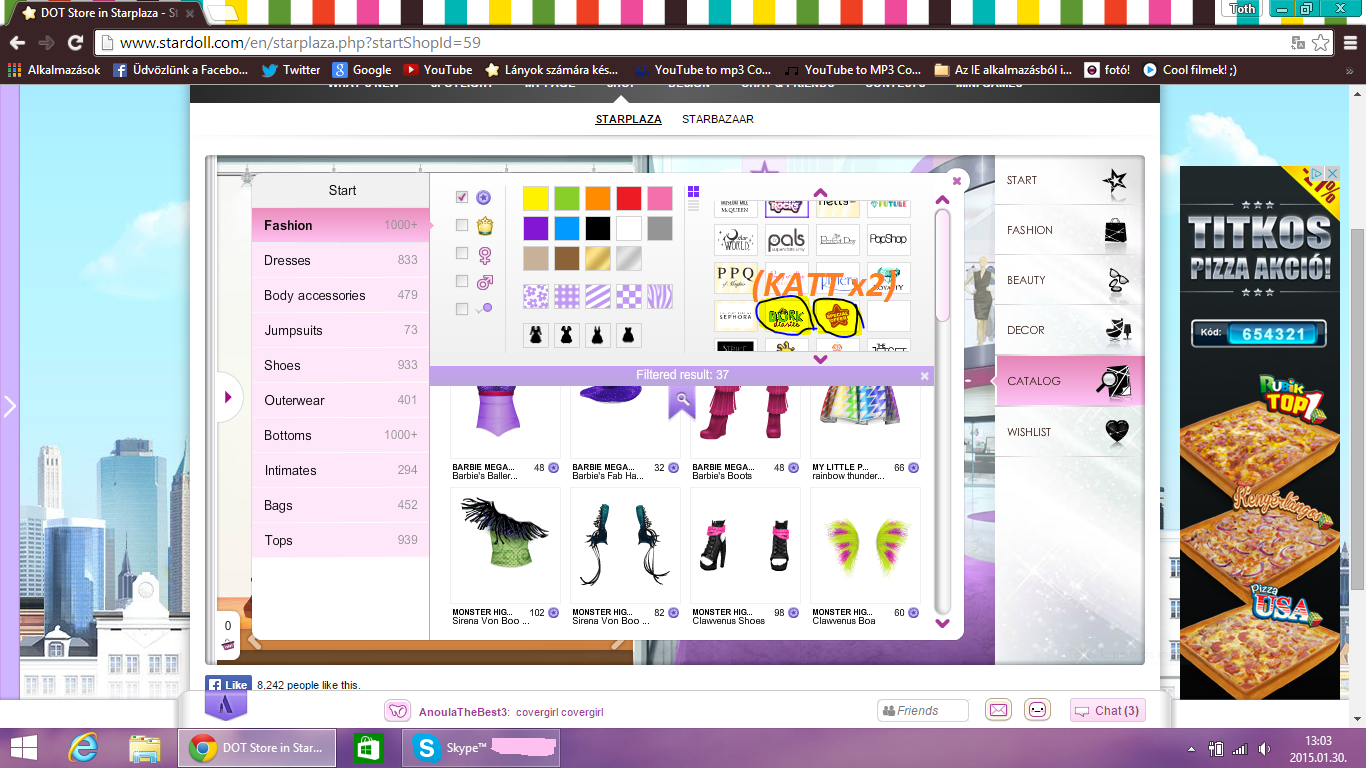1366x768 pixels.
Task: Open WISHLIST in the right sidebar
Action: click(x=1070, y=432)
